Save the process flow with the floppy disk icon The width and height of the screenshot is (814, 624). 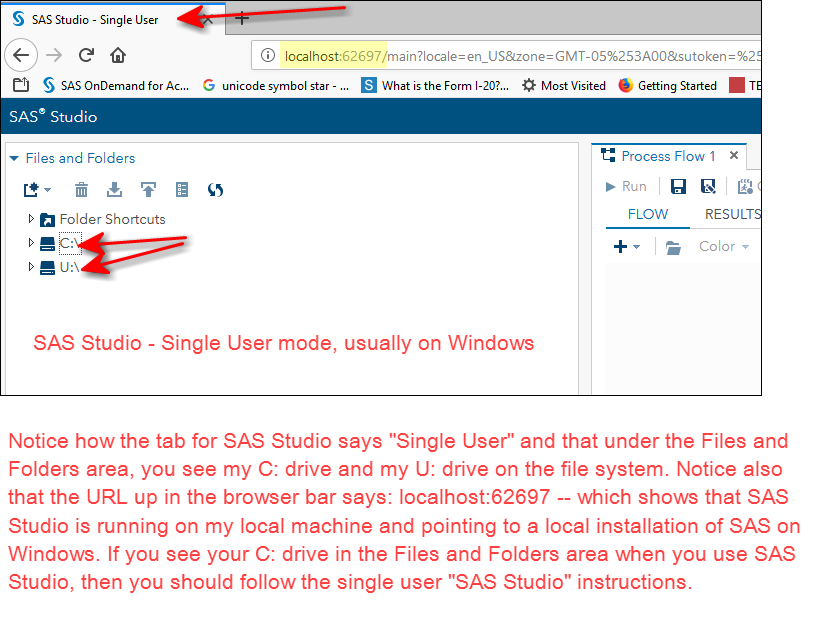[x=678, y=187]
